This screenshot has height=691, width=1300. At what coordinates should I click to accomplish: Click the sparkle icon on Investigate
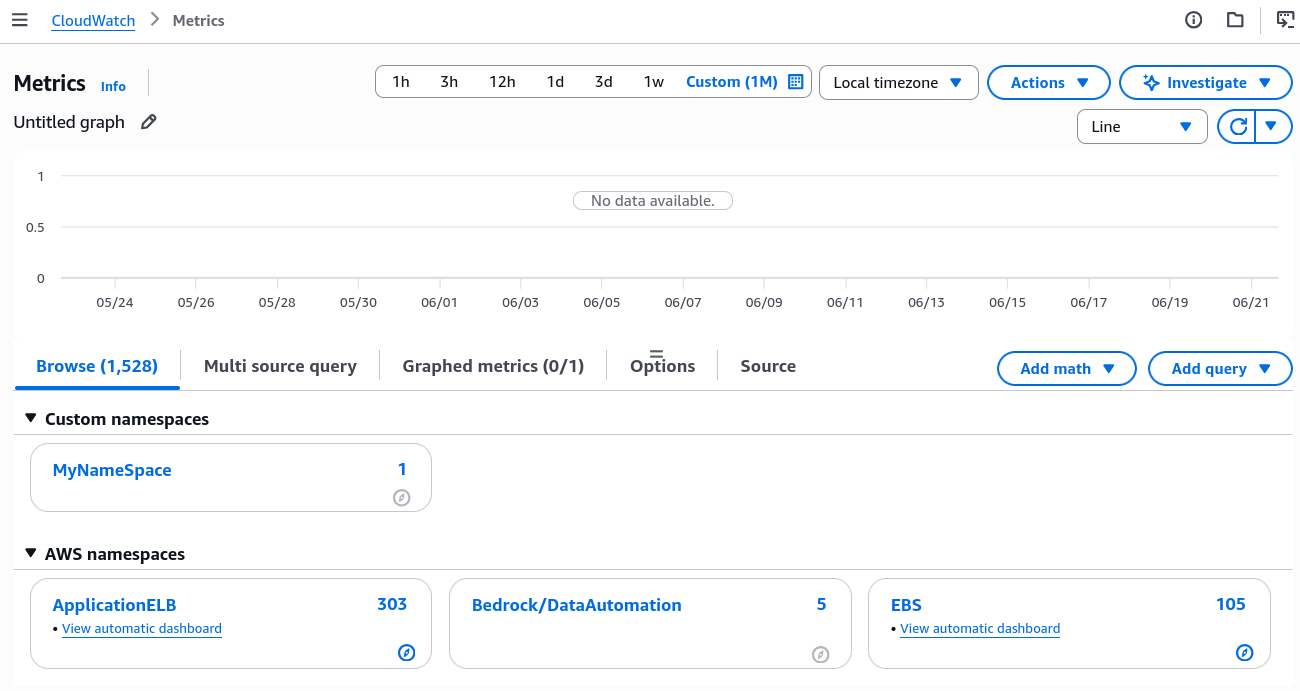[x=1151, y=83]
